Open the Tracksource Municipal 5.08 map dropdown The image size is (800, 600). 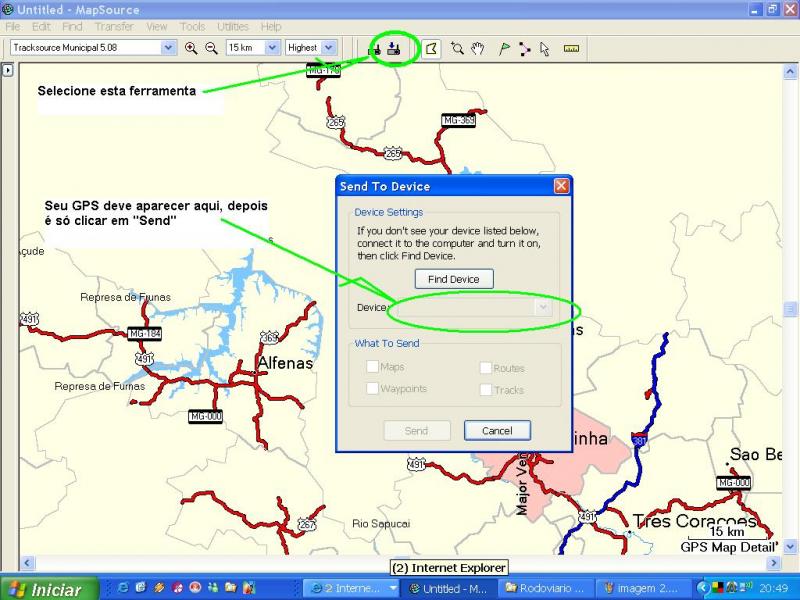pyautogui.click(x=168, y=47)
